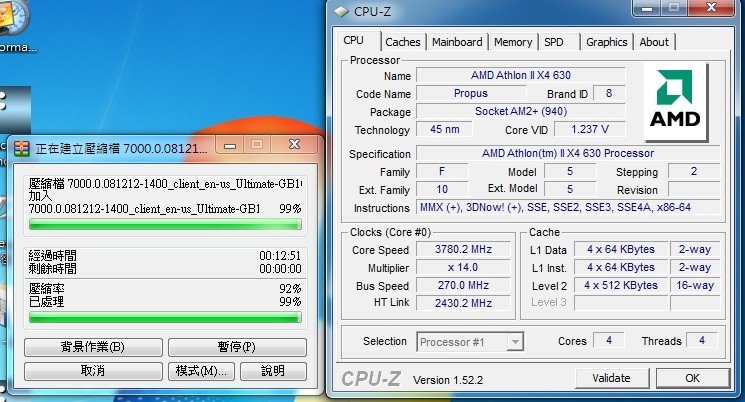Screen dimensions: 745x402
Task: Expand the Processor #1 selection dropdown
Action: pyautogui.click(x=515, y=342)
